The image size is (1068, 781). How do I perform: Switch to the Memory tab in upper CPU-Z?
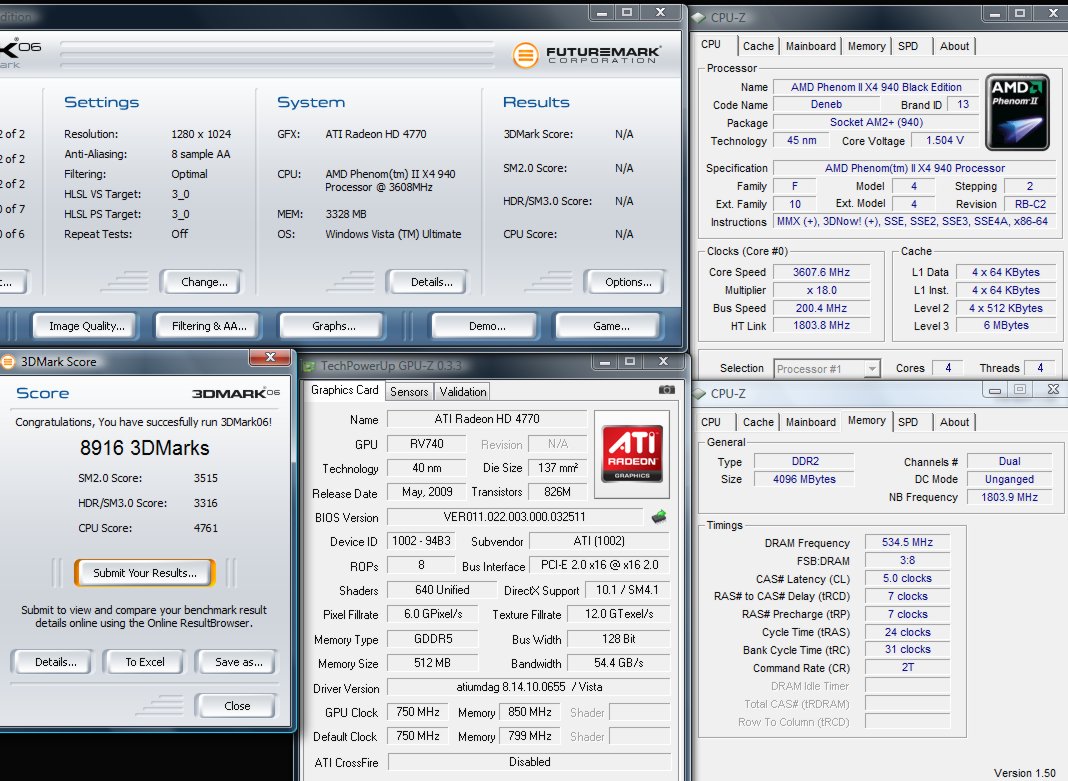point(866,46)
